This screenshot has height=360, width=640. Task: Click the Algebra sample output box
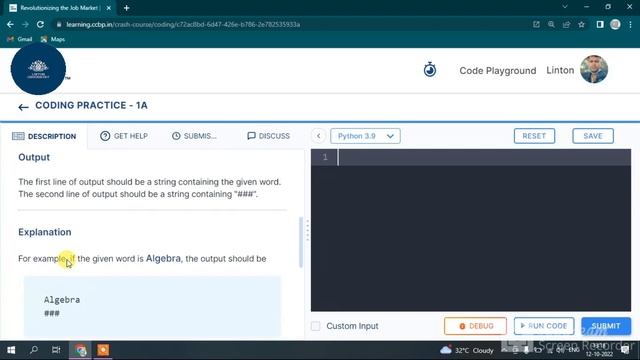click(152, 307)
